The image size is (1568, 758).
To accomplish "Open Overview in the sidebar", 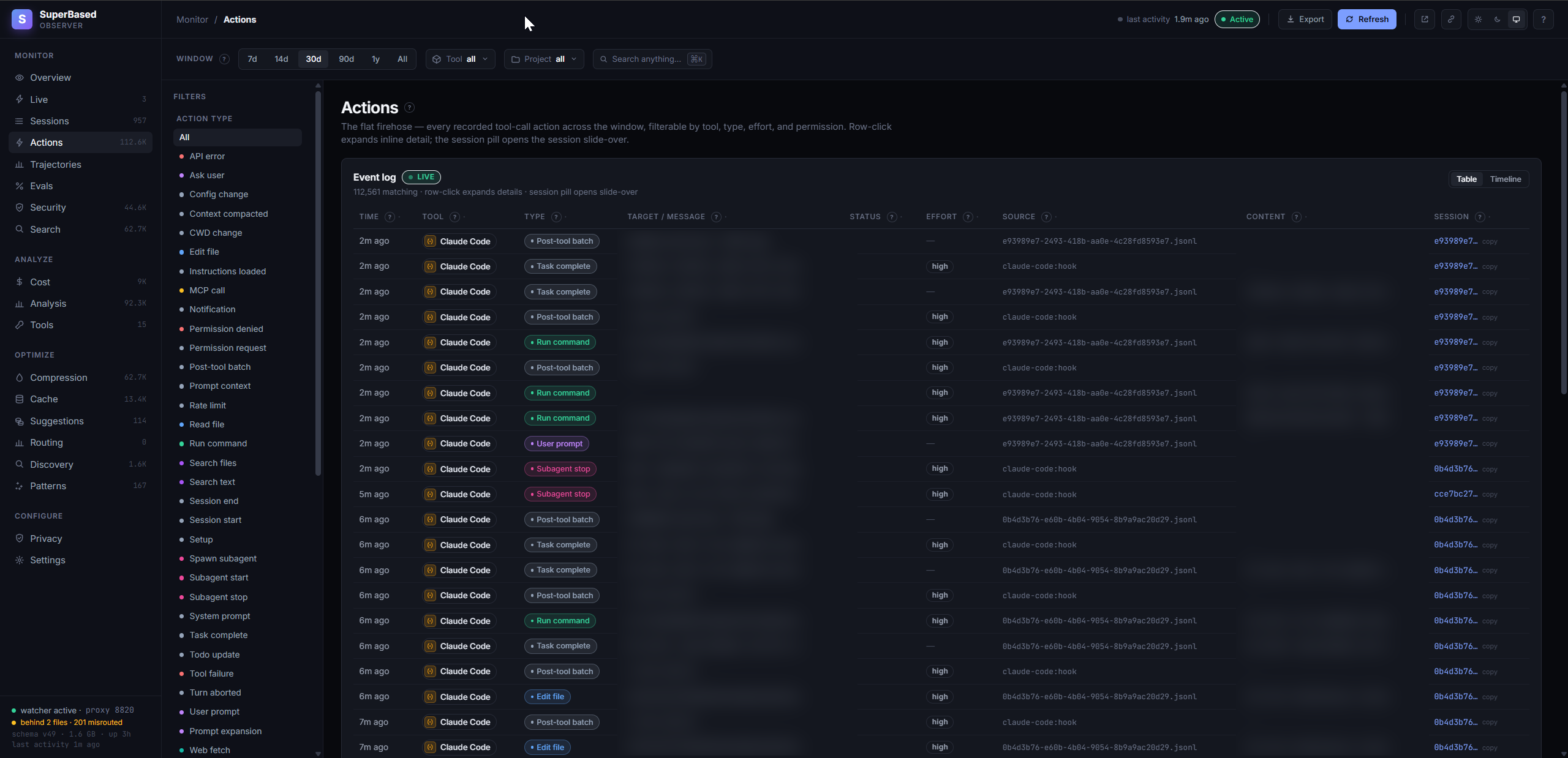I will 80,78.
